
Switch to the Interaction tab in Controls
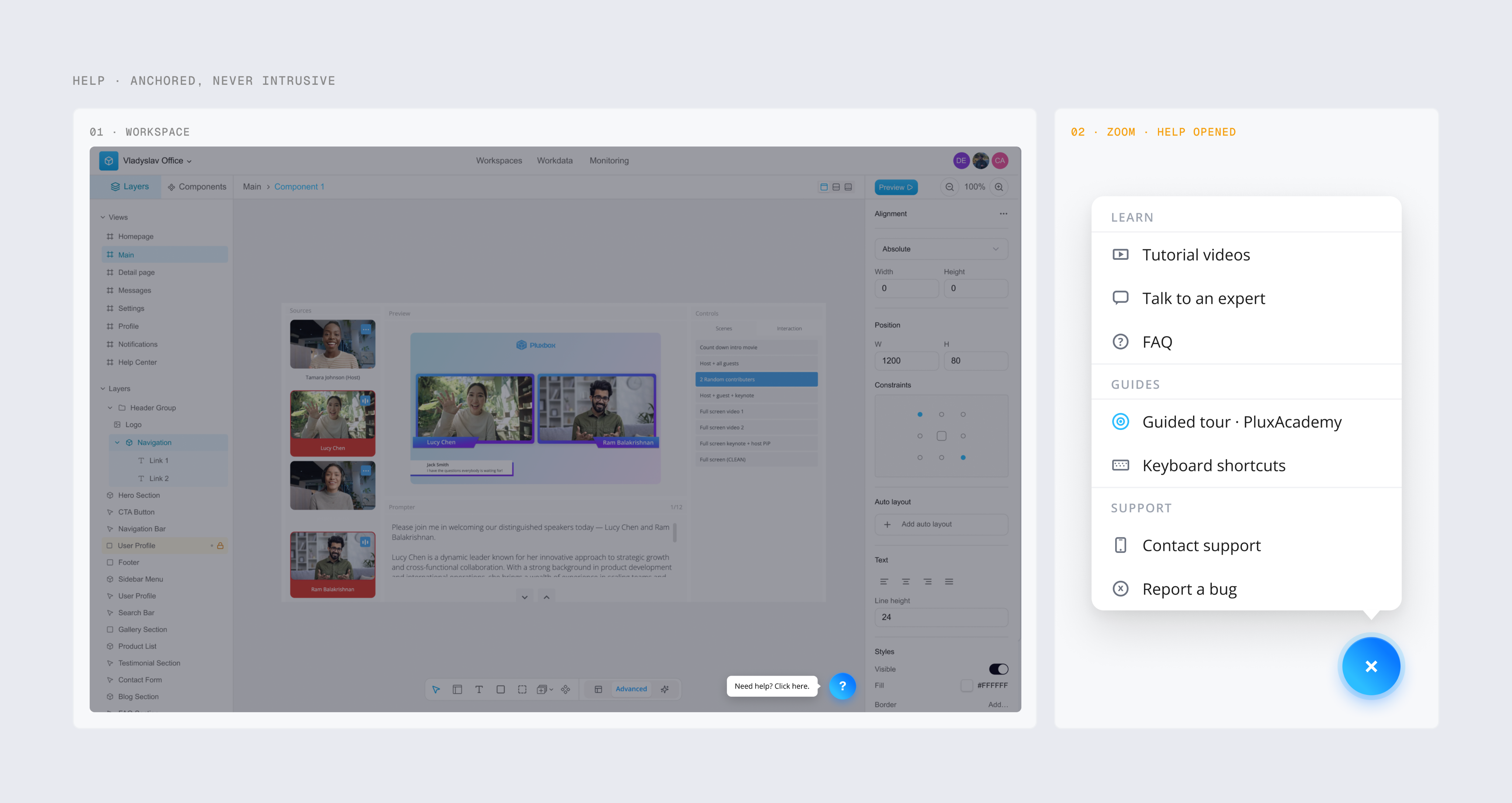[x=789, y=329]
